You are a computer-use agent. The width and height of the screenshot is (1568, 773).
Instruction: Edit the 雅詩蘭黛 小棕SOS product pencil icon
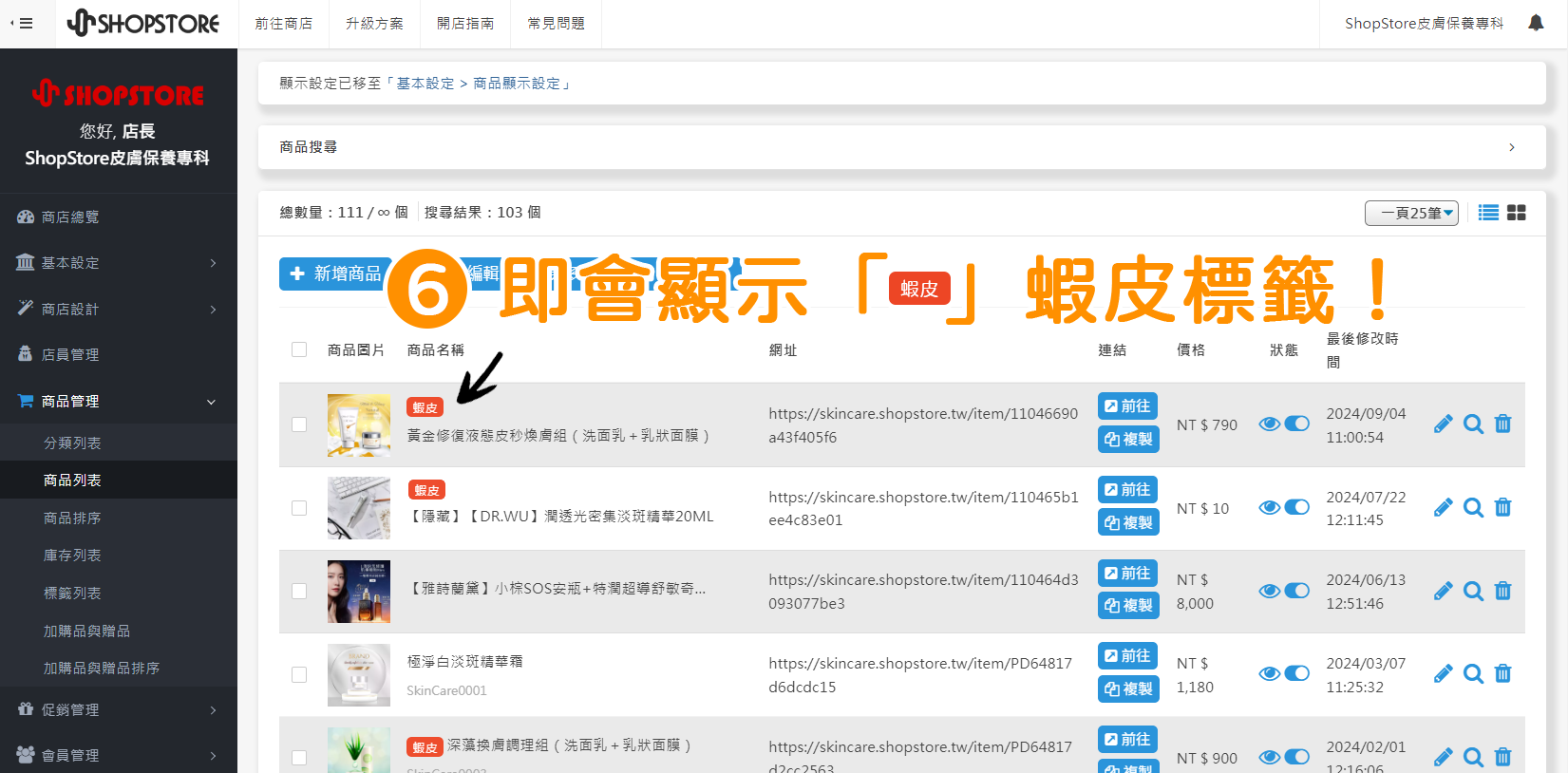tap(1444, 591)
